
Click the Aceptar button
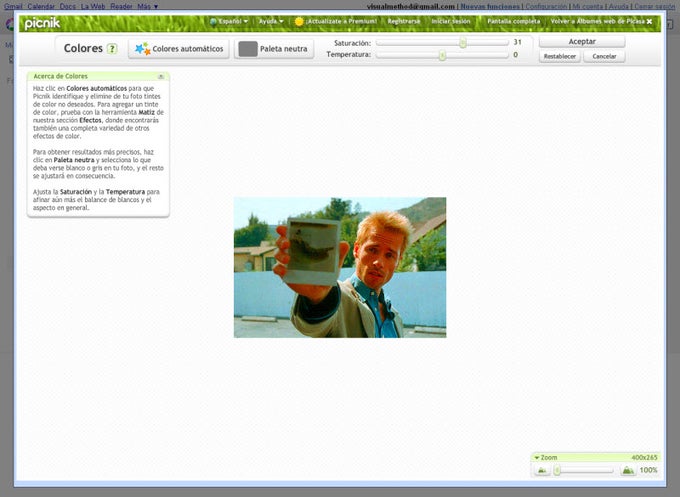582,42
